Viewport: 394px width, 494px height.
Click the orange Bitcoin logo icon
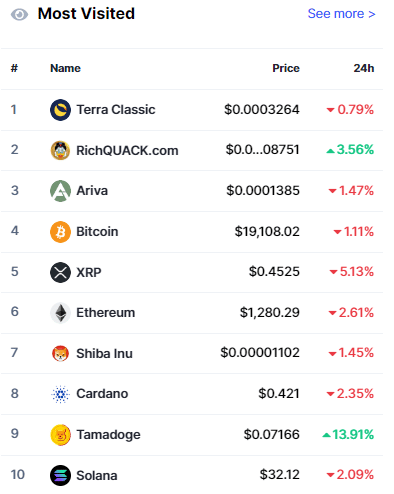[60, 232]
